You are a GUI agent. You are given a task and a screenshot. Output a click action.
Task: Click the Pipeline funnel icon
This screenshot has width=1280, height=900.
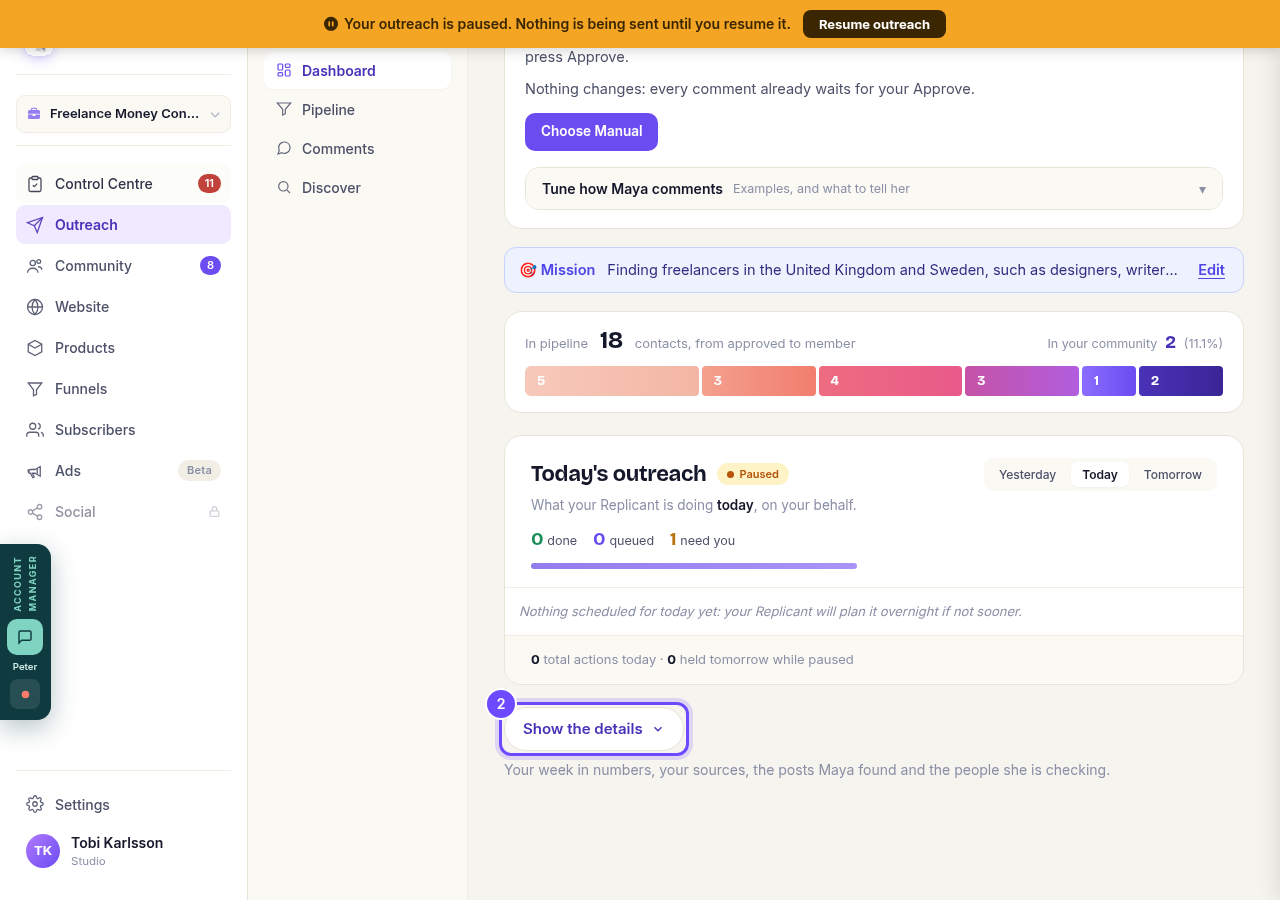(284, 110)
